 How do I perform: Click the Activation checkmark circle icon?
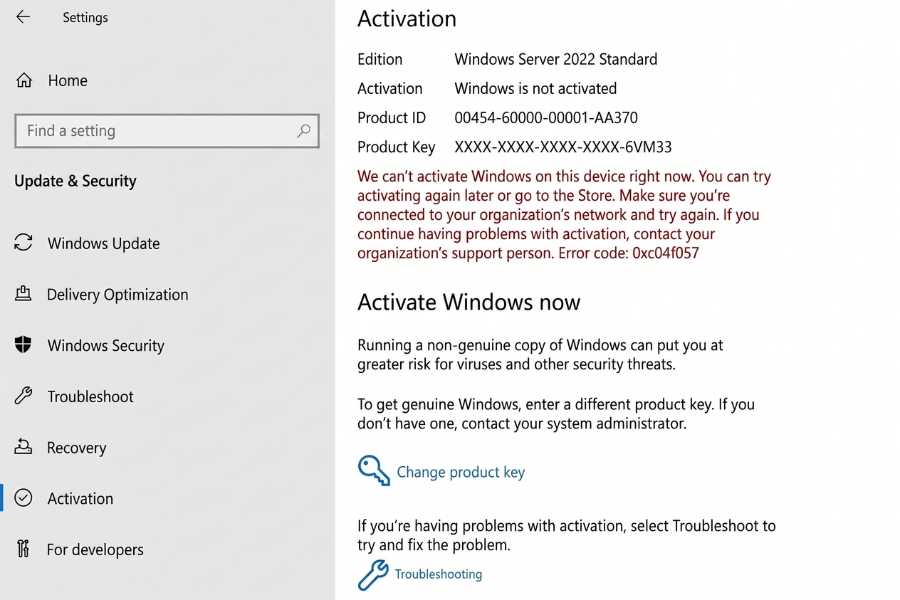tap(24, 498)
